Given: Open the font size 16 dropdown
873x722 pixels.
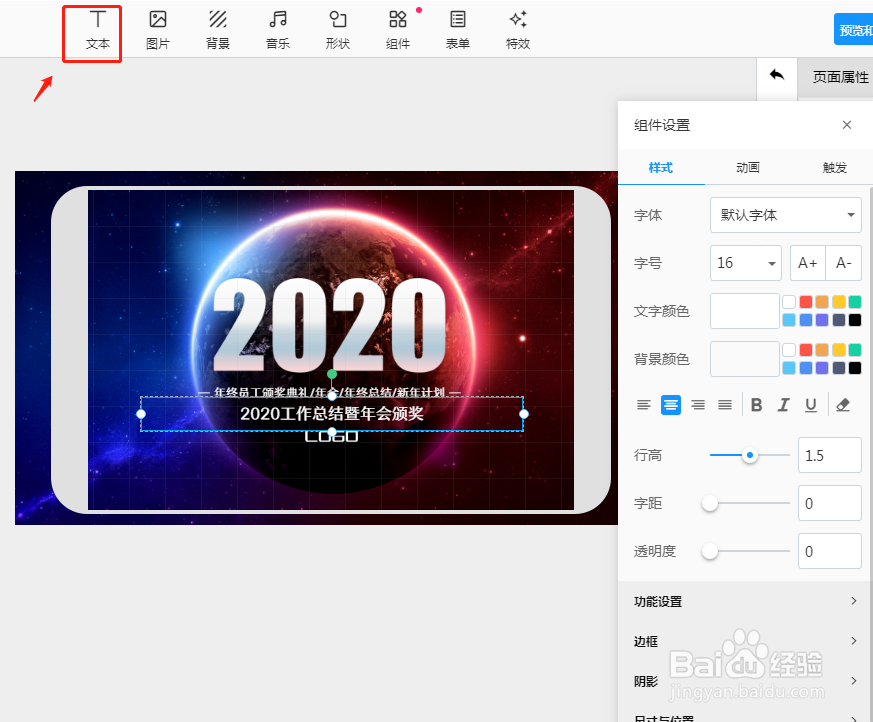Looking at the screenshot, I should coord(745,263).
